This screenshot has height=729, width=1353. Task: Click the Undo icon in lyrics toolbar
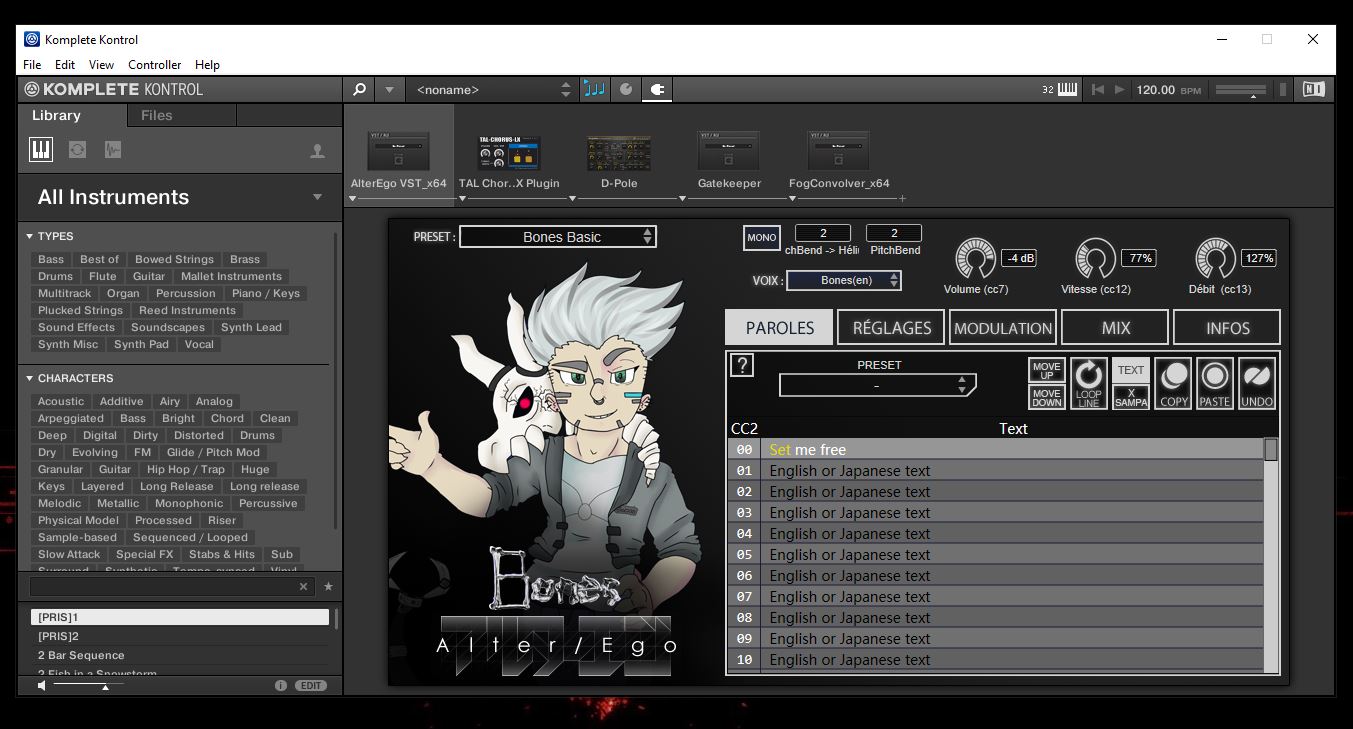point(1257,384)
